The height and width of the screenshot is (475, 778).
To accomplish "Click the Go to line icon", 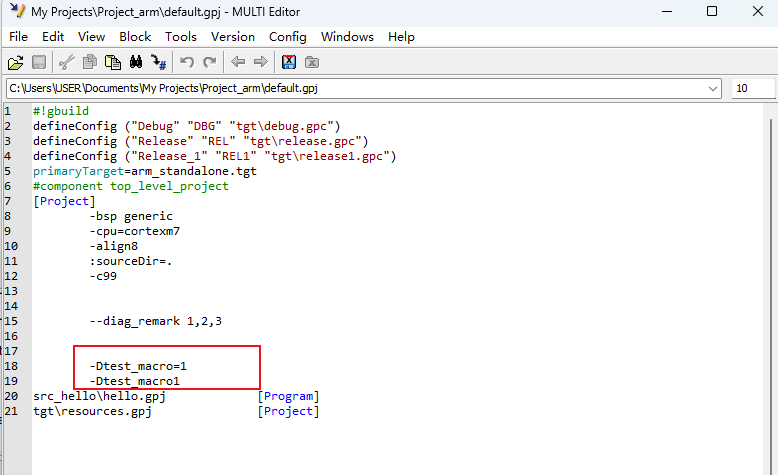I will tap(159, 62).
